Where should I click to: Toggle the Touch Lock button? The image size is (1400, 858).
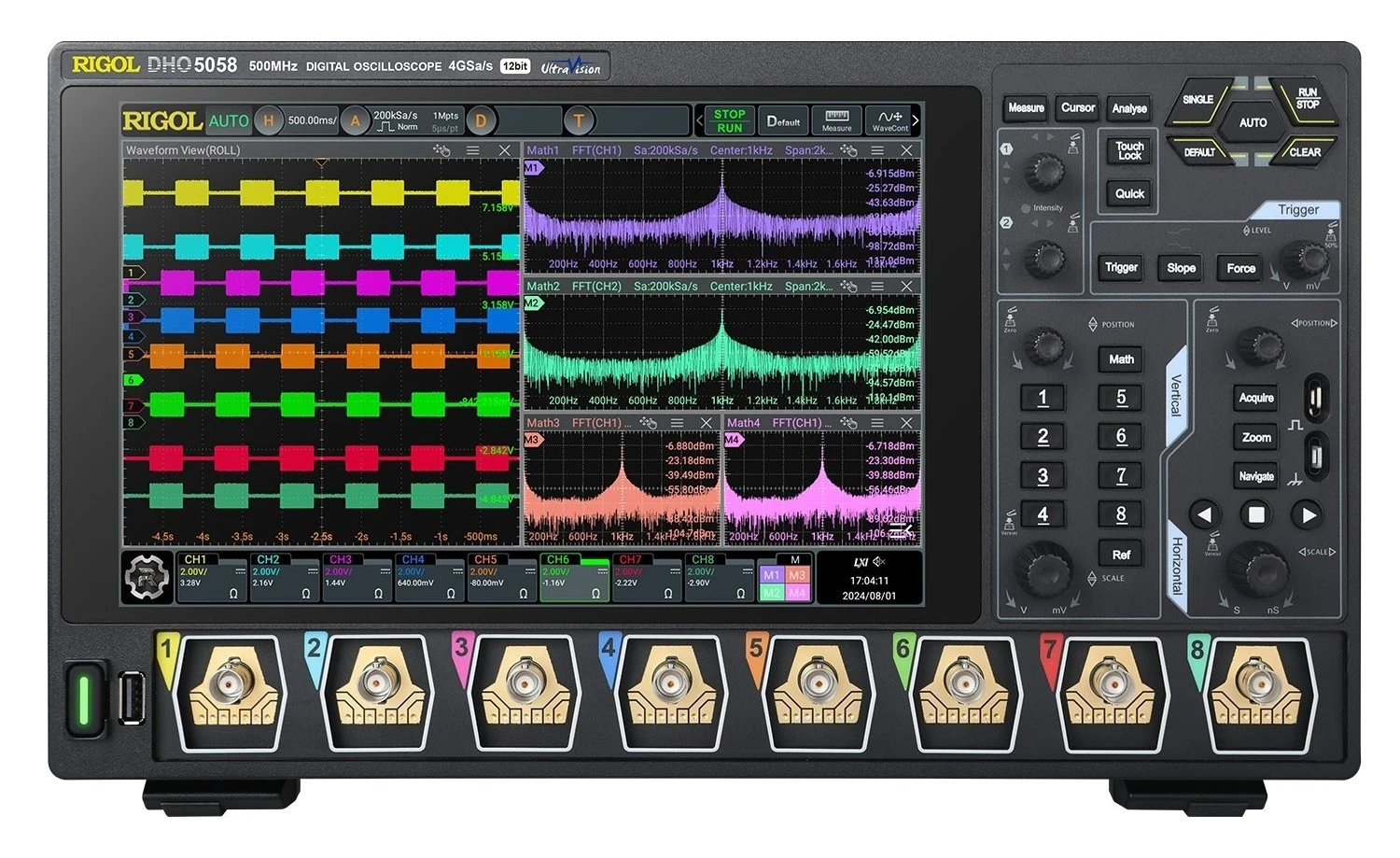(1129, 150)
